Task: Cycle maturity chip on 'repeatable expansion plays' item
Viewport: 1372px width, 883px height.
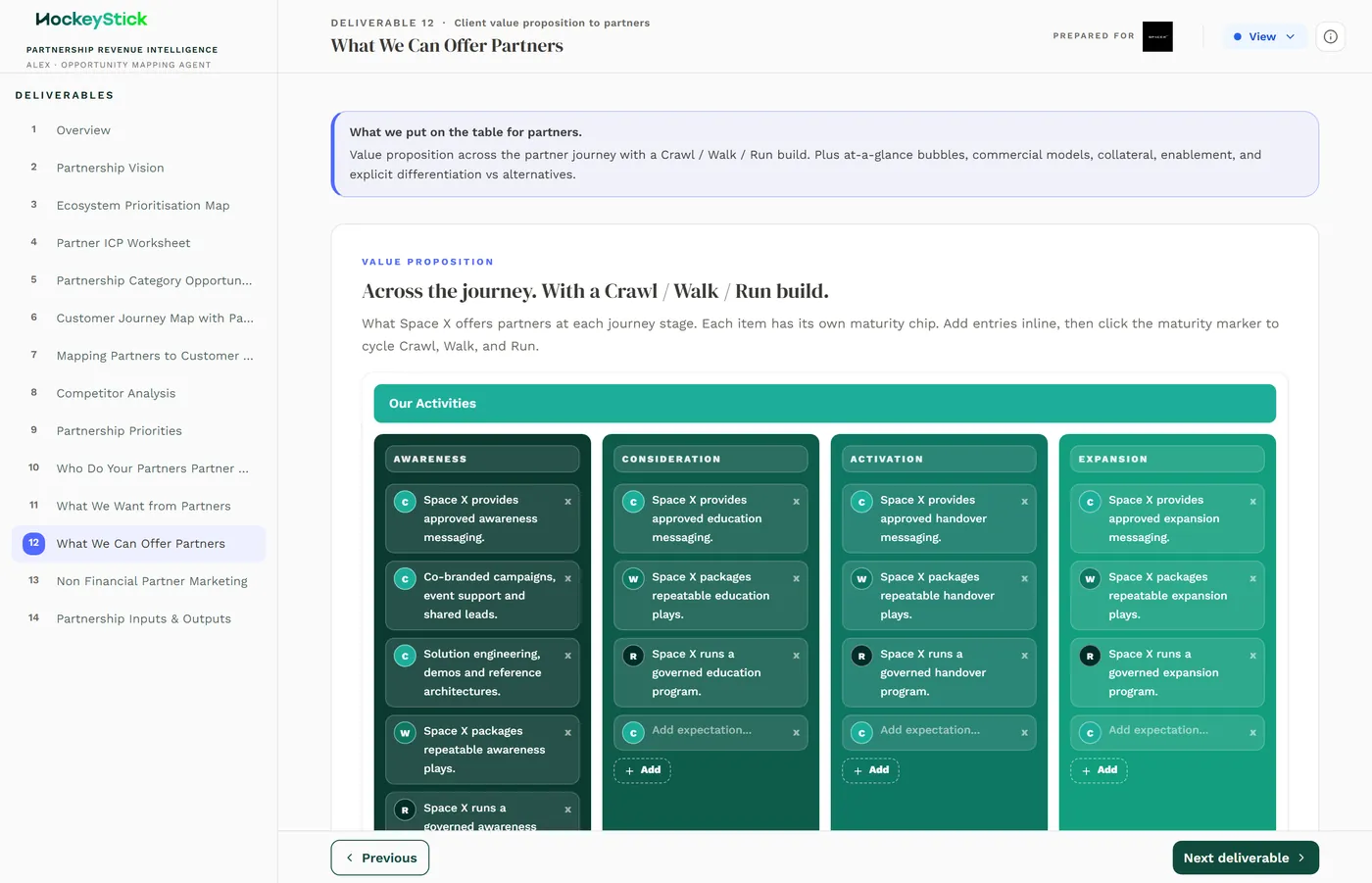Action: click(x=1090, y=579)
